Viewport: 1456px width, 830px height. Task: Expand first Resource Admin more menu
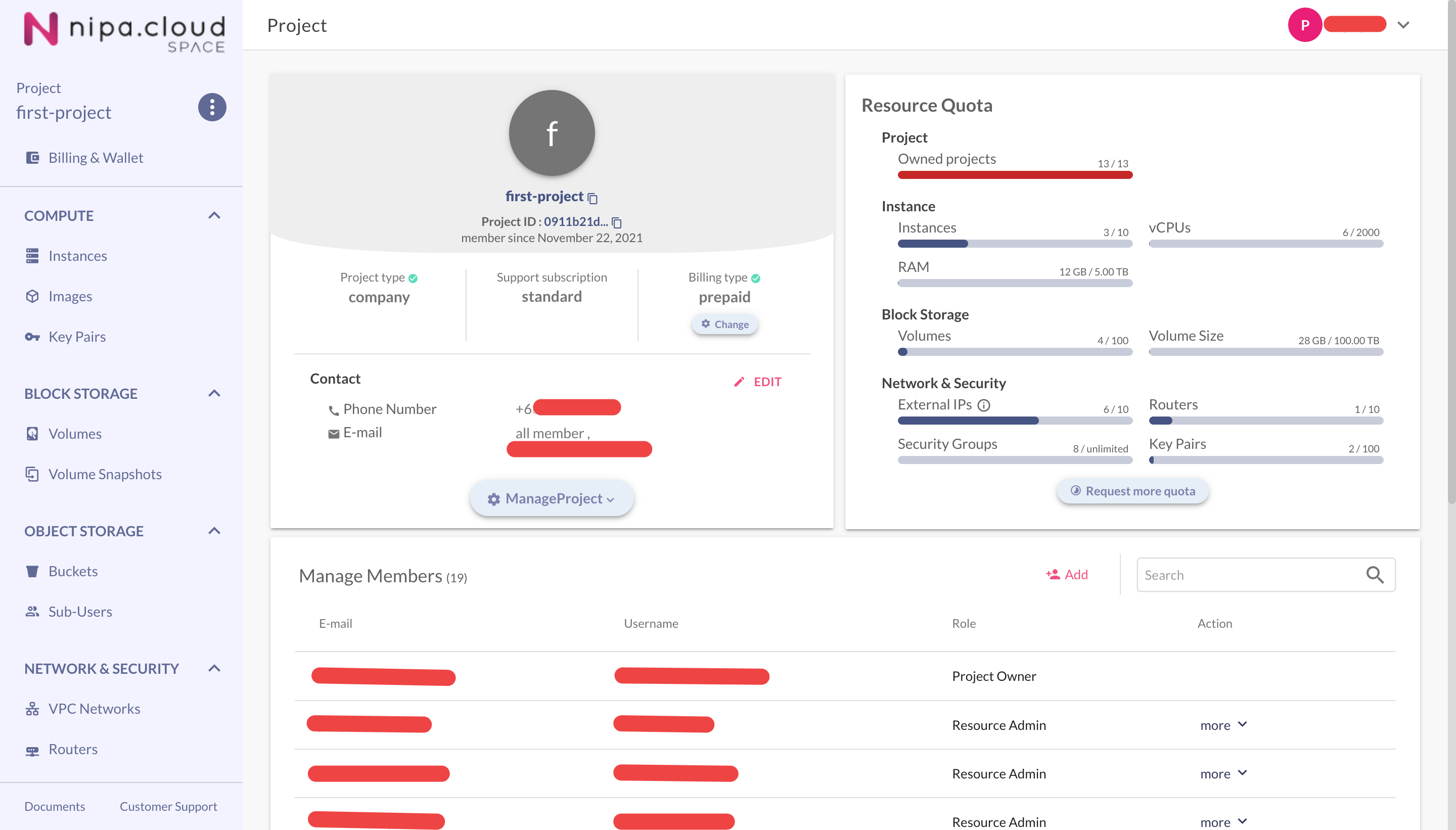click(1223, 725)
